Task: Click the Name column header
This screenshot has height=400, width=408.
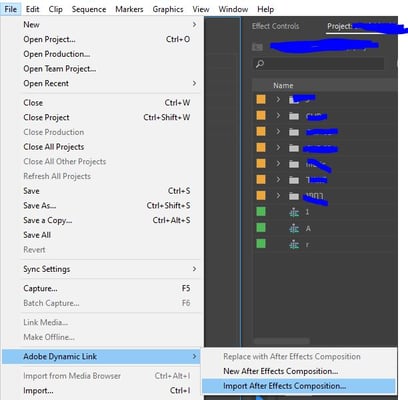Action: [x=283, y=85]
